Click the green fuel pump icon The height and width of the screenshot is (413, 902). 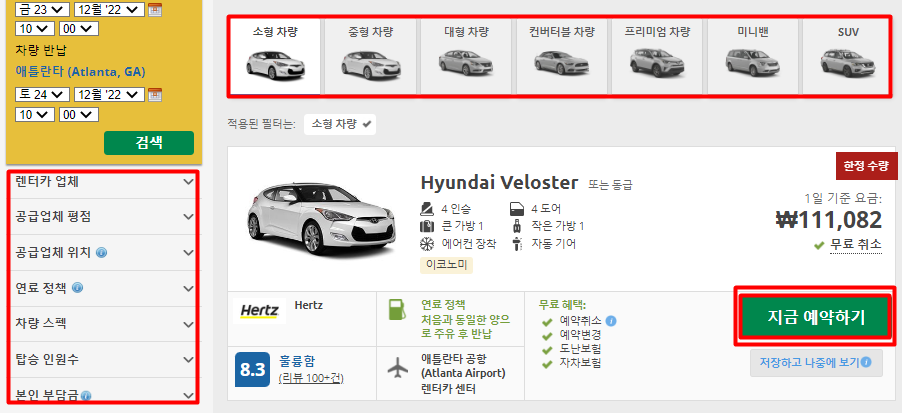(x=396, y=308)
